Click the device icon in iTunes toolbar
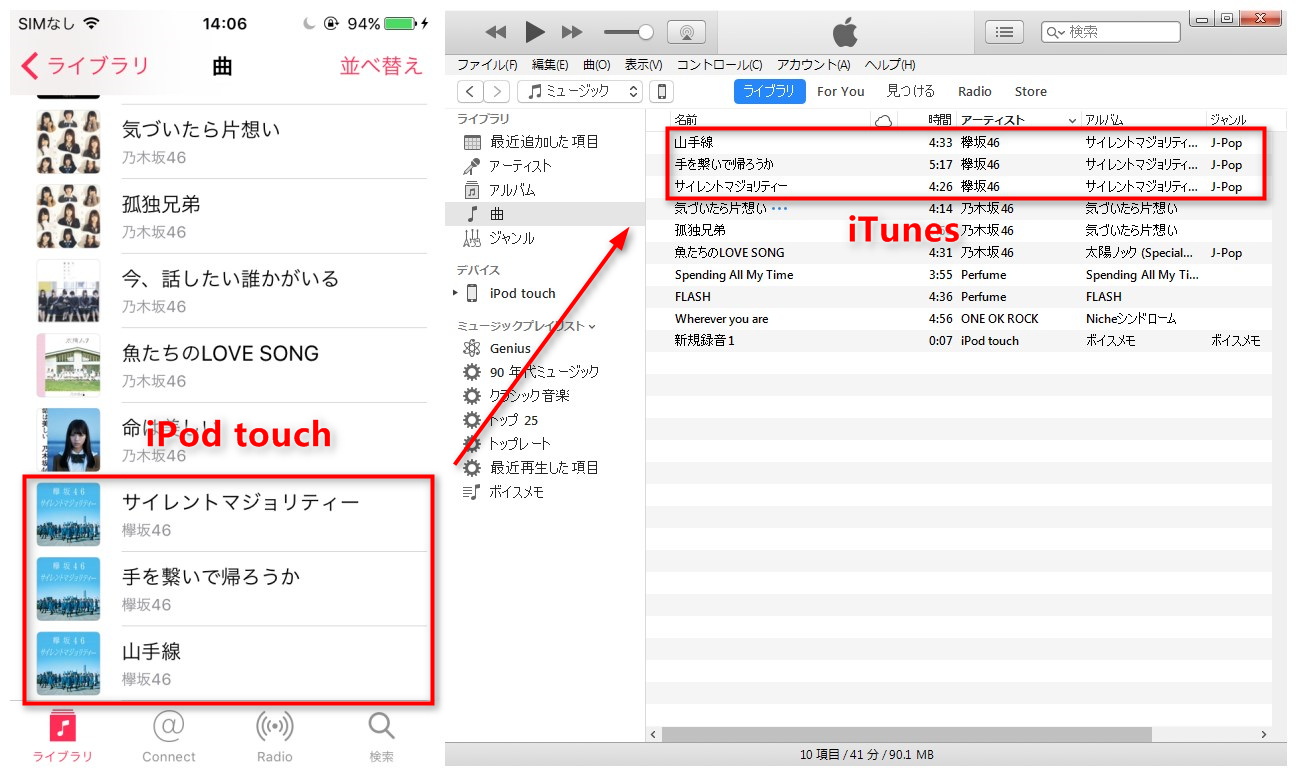 coord(661,91)
